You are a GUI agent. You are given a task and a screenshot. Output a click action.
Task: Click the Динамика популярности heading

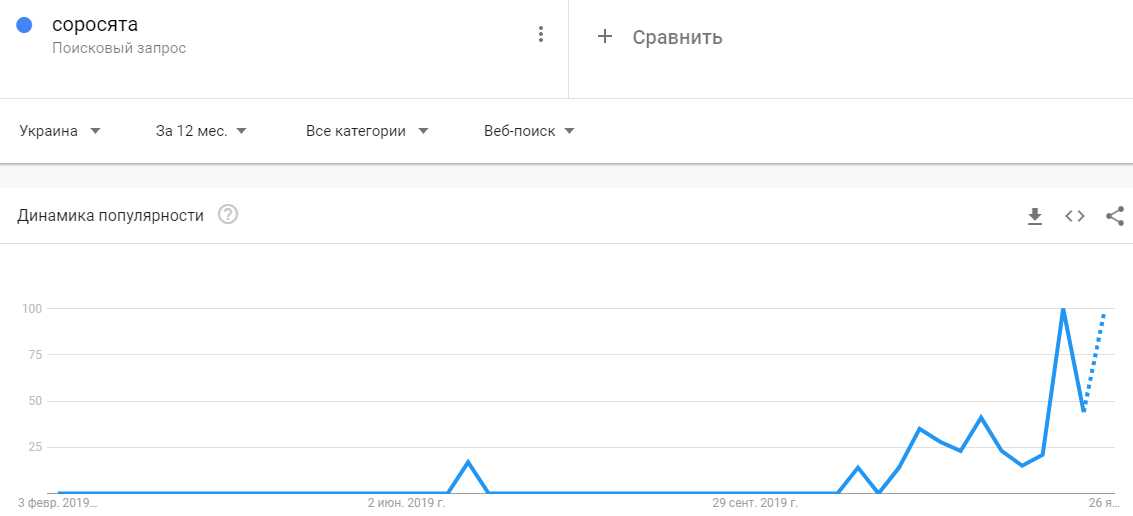(x=110, y=215)
